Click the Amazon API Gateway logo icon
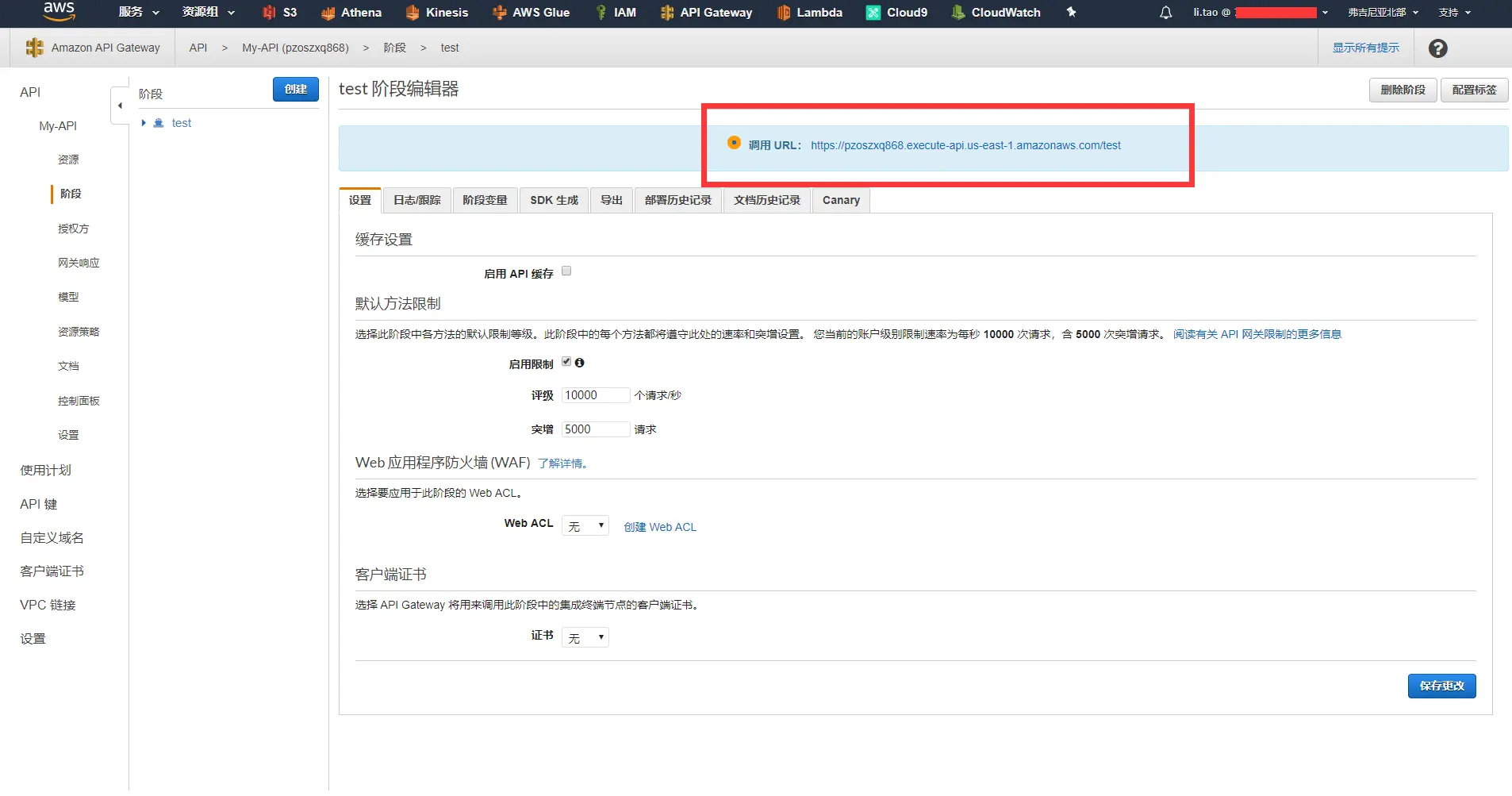The width and height of the screenshot is (1512, 796). (34, 48)
